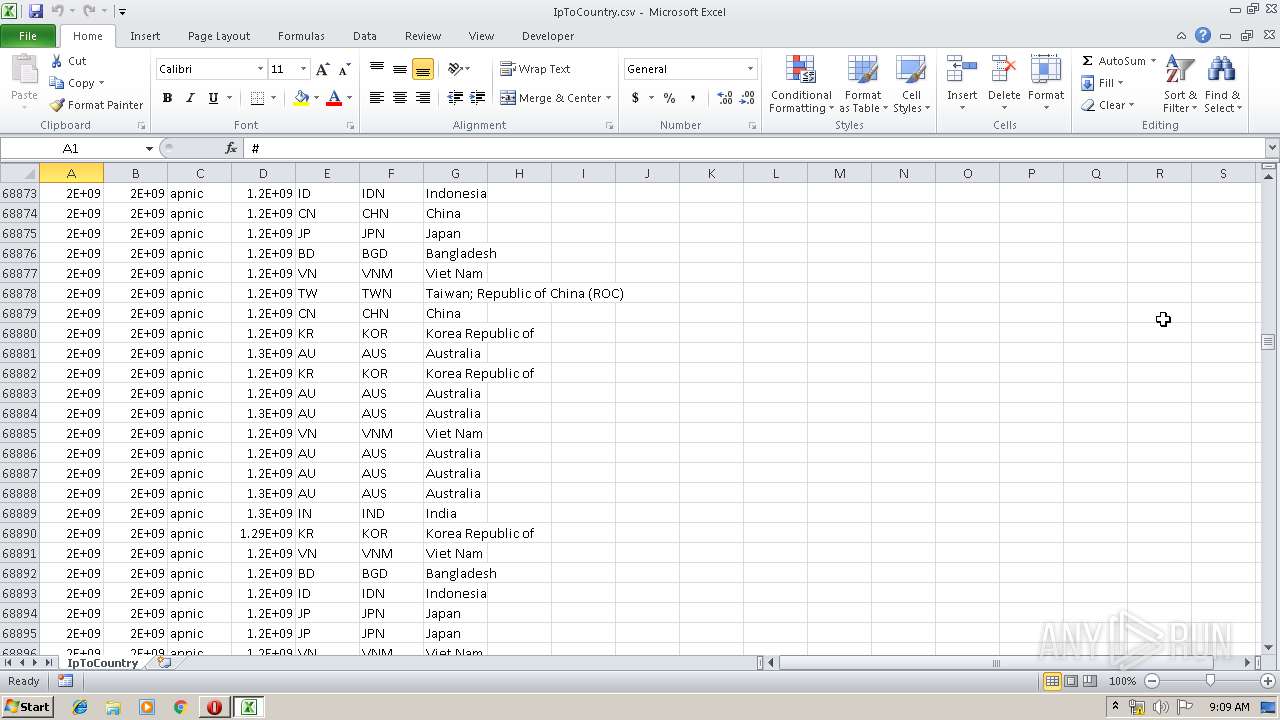Click the Font Color red A swatch
The image size is (1280, 720).
[334, 98]
